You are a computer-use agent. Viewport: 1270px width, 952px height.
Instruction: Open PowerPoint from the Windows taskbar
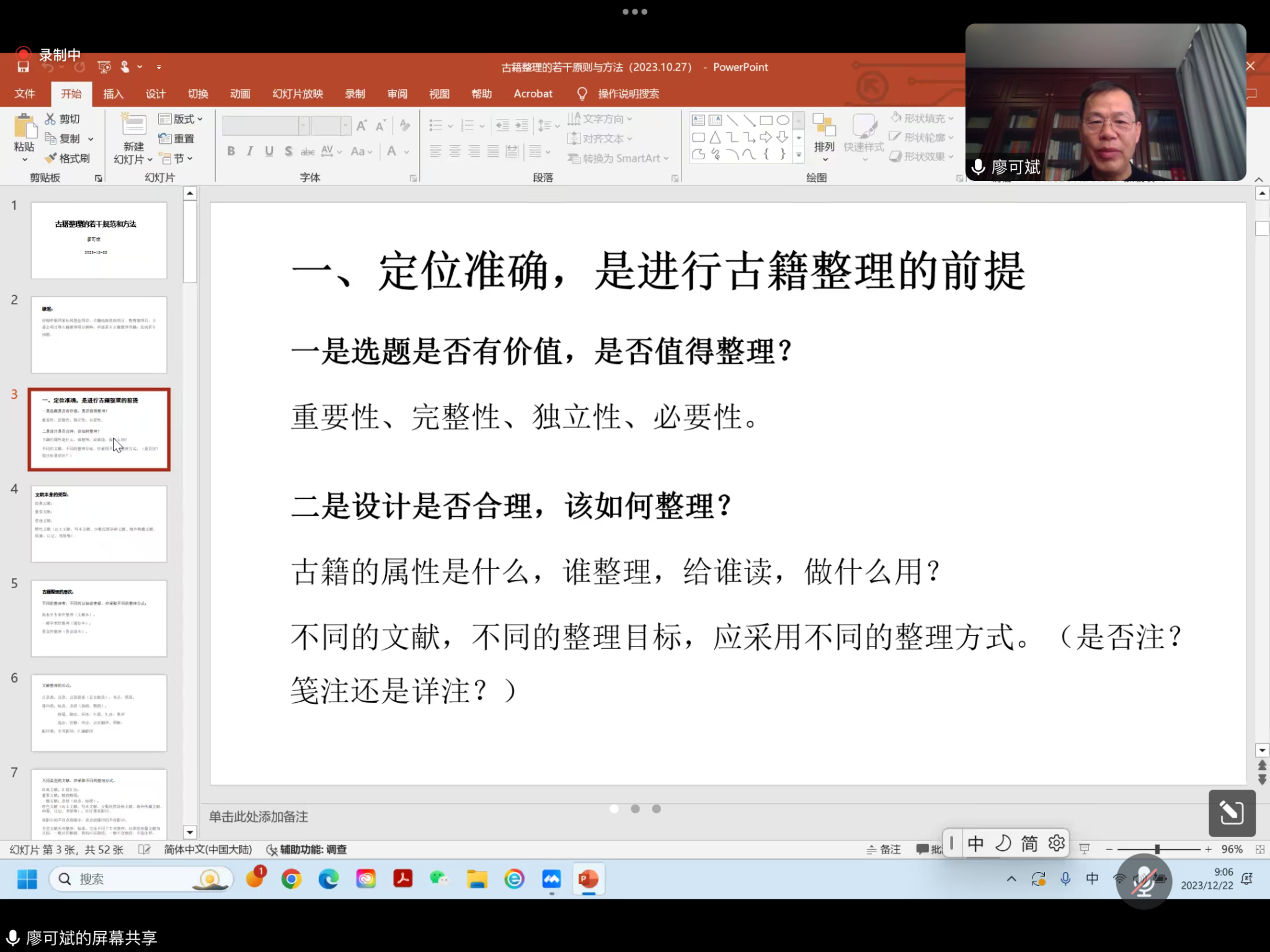click(588, 879)
